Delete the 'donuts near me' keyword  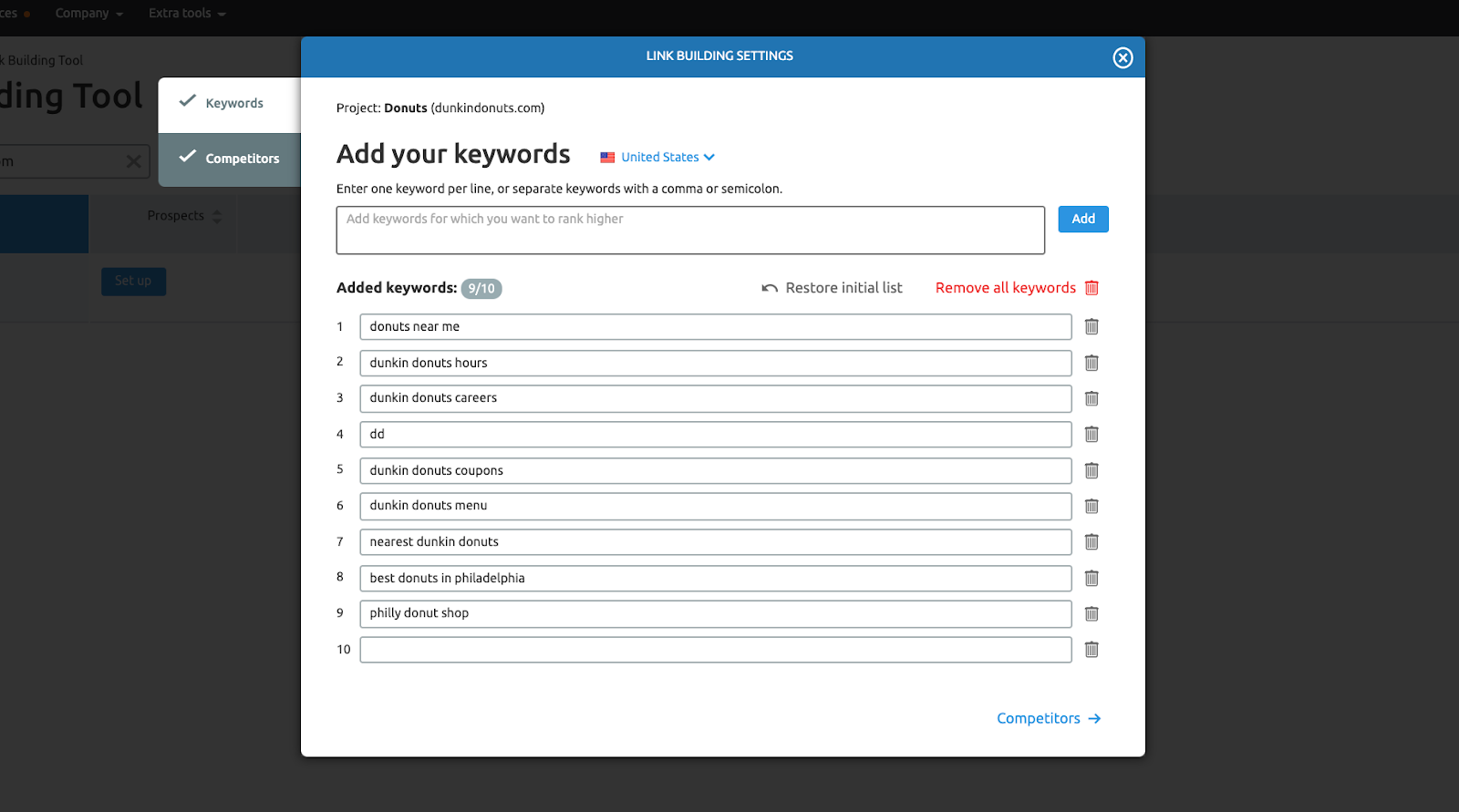pos(1091,326)
